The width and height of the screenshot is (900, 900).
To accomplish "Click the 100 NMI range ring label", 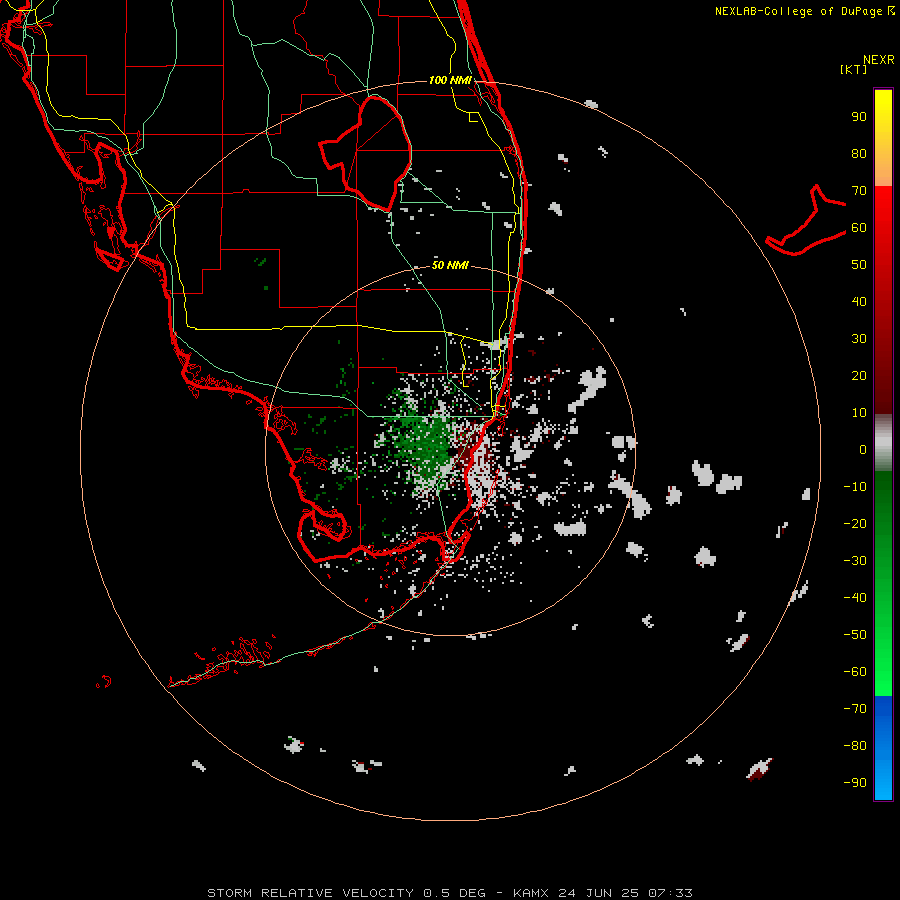I will pos(450,80).
